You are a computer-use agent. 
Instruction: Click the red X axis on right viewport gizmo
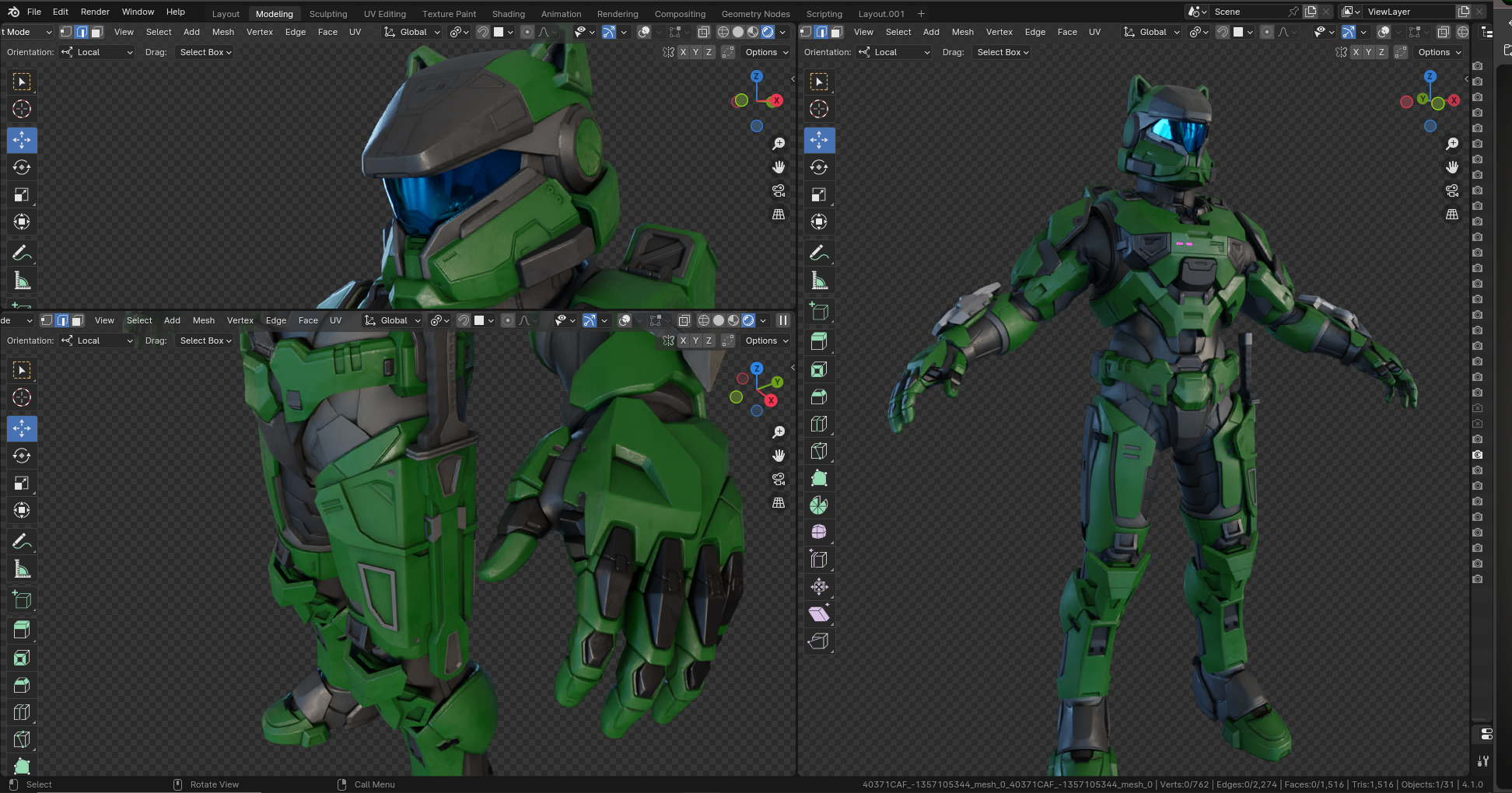point(1454,100)
